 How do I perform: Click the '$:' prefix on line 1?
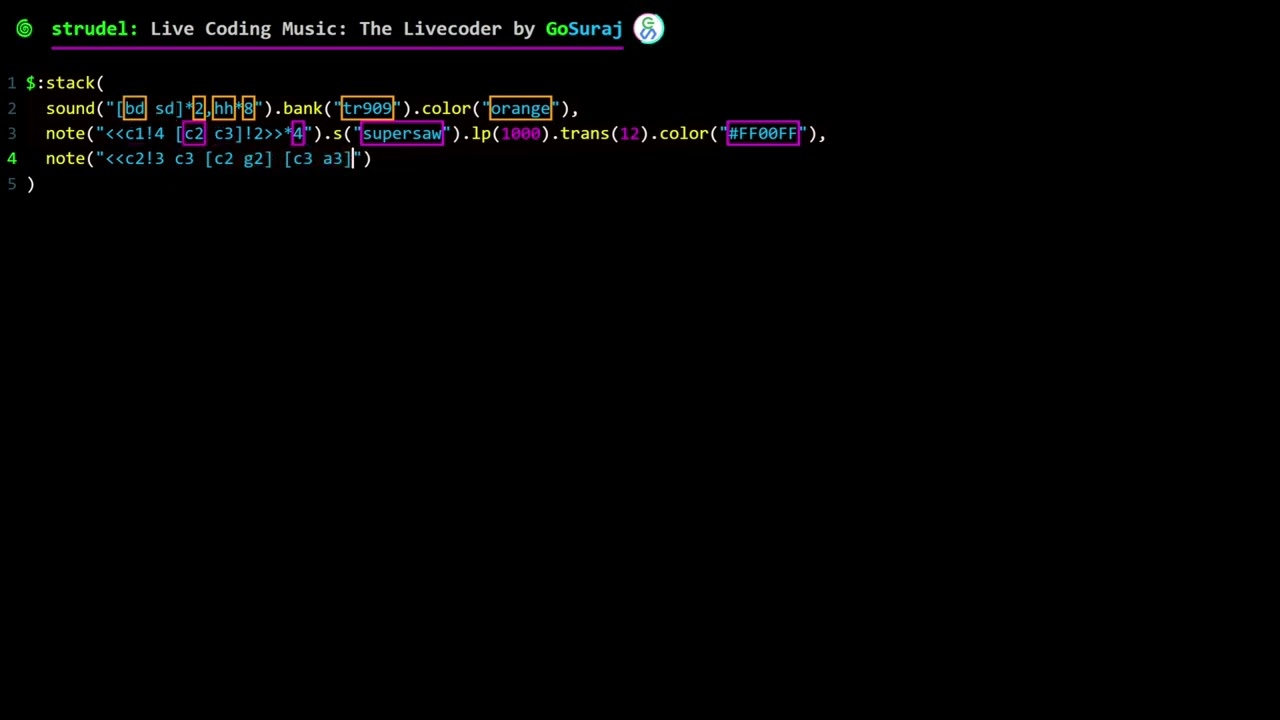35,83
